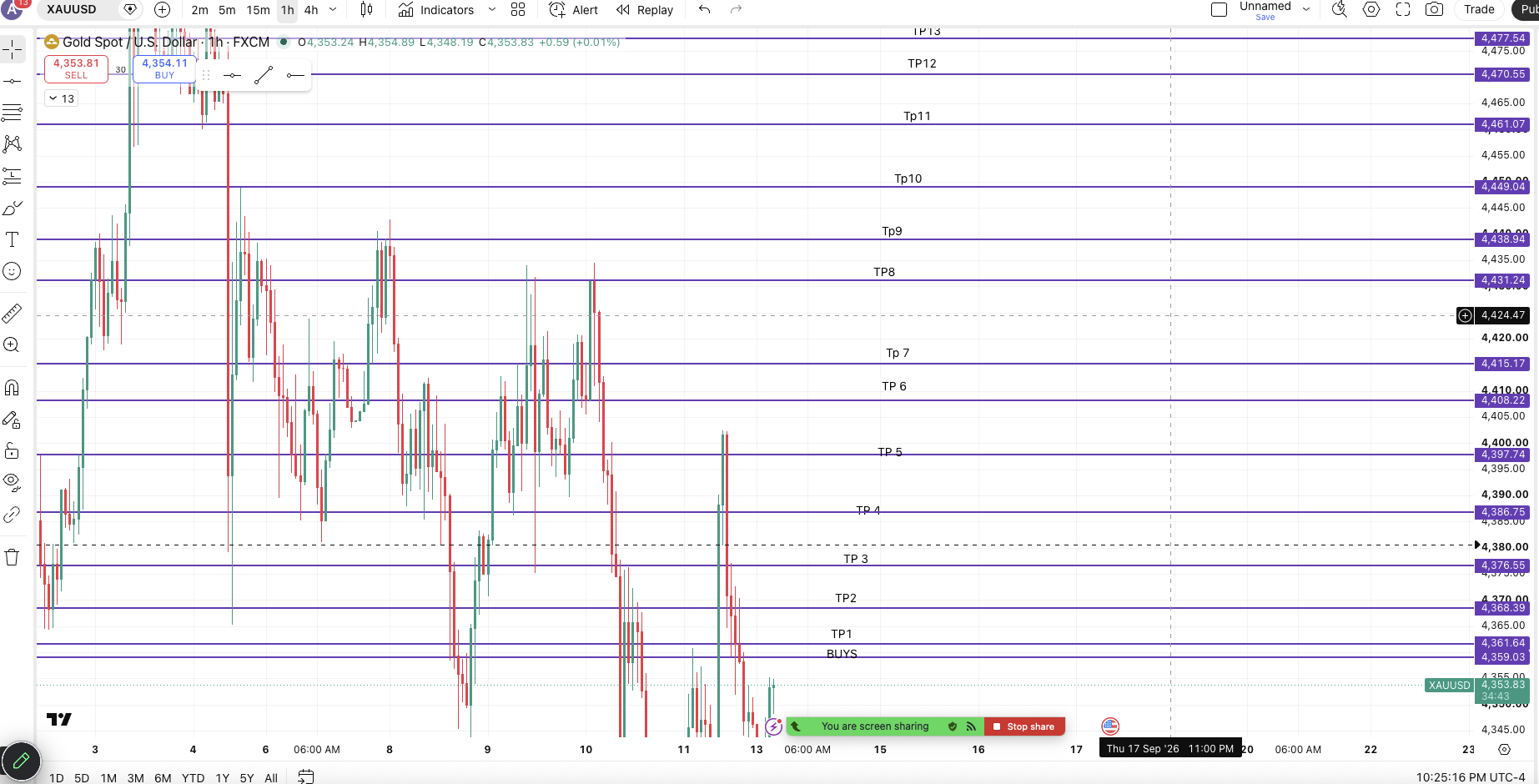The image size is (1539, 784).
Task: Select the Text annotation tool
Action: [13, 239]
